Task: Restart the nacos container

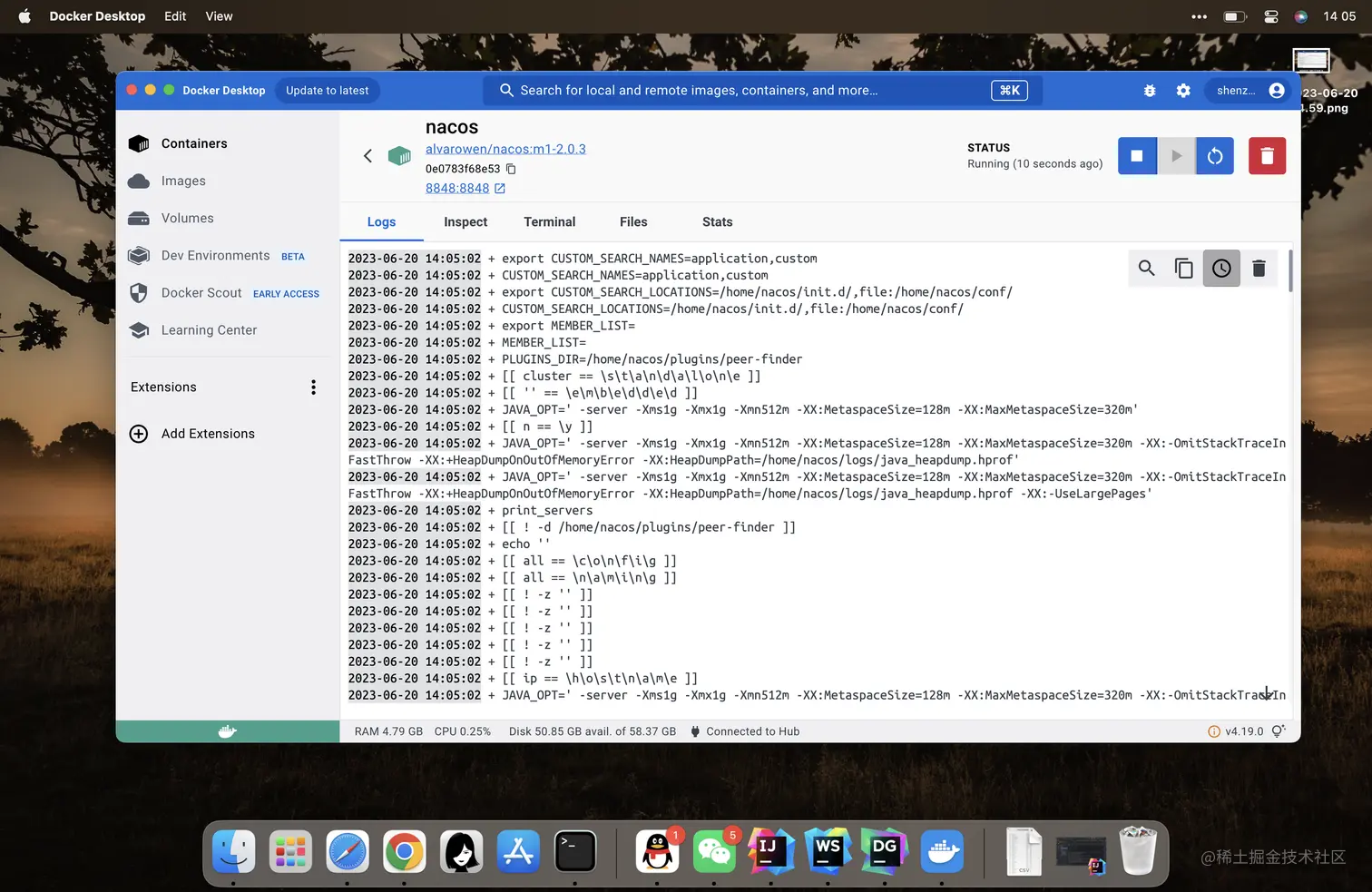Action: pos(1215,156)
